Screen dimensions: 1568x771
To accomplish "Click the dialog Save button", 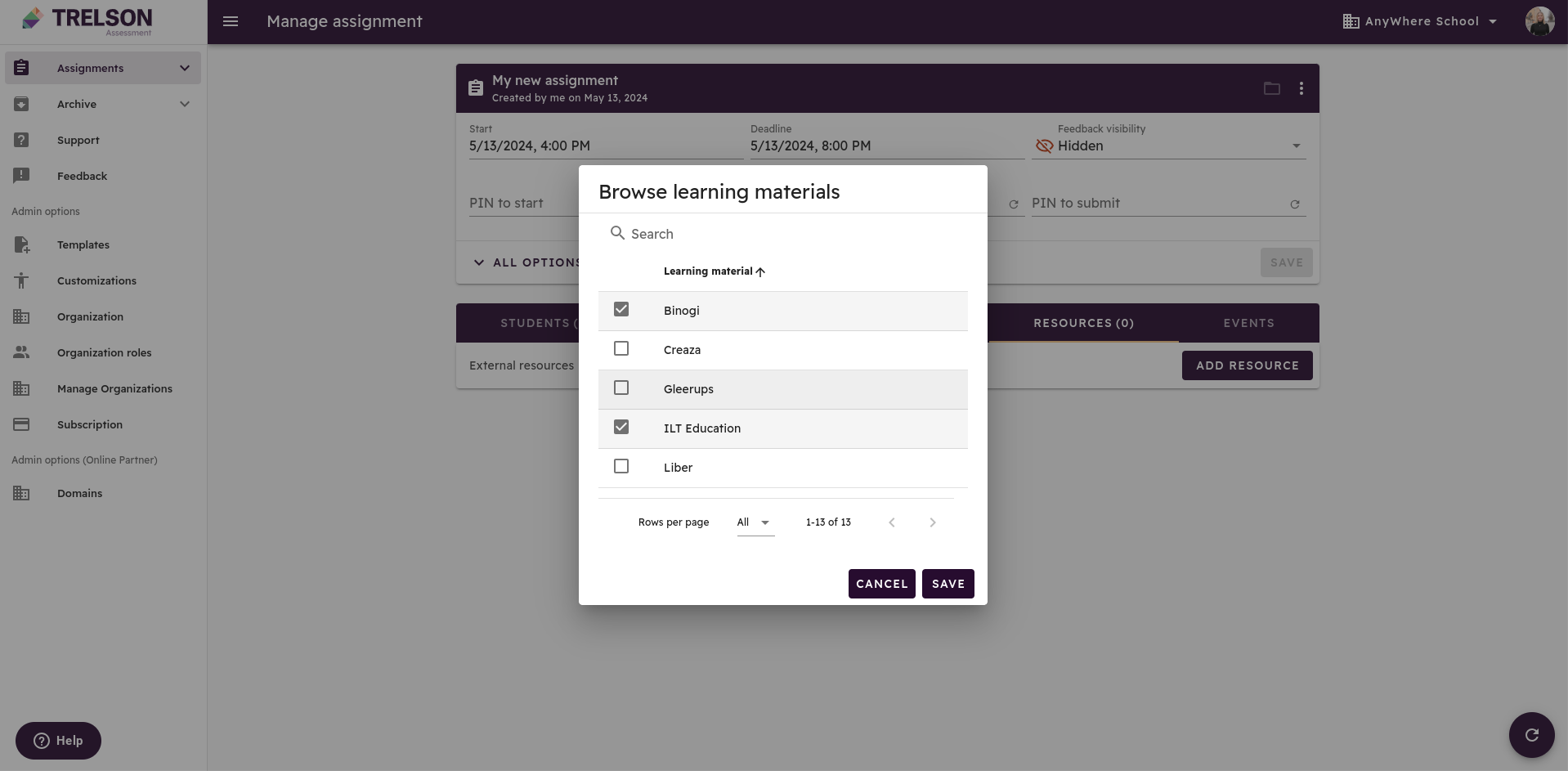I will point(948,584).
